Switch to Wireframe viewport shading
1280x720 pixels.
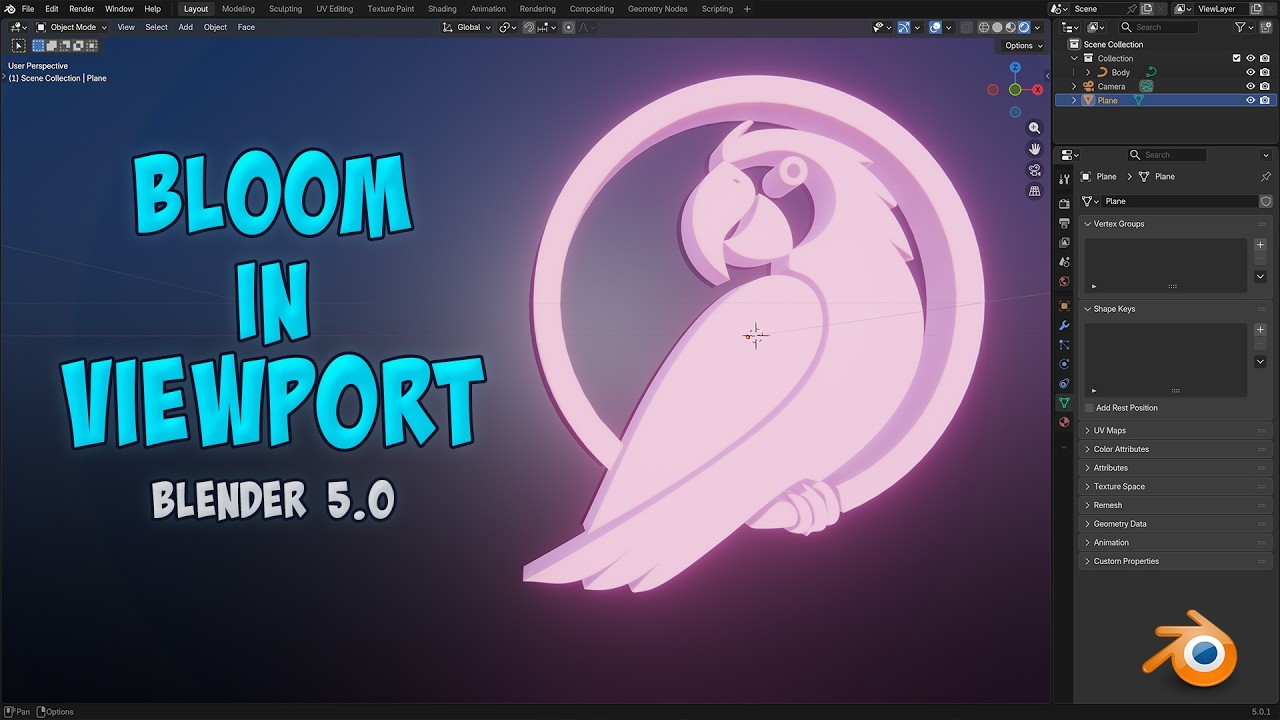coord(984,27)
